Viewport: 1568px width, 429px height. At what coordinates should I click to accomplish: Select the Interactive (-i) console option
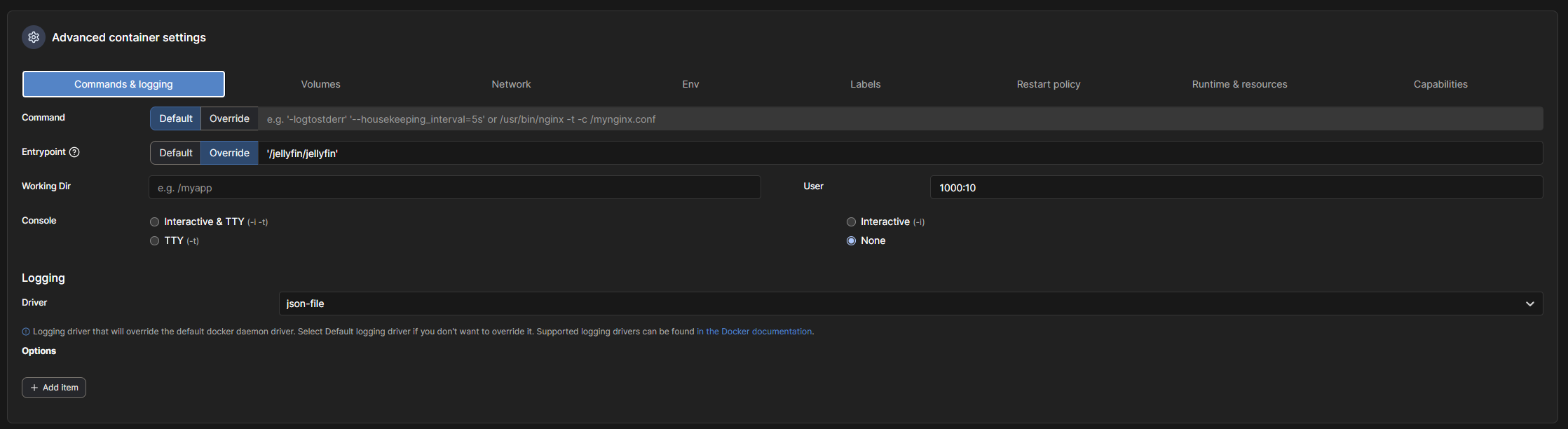(x=851, y=222)
